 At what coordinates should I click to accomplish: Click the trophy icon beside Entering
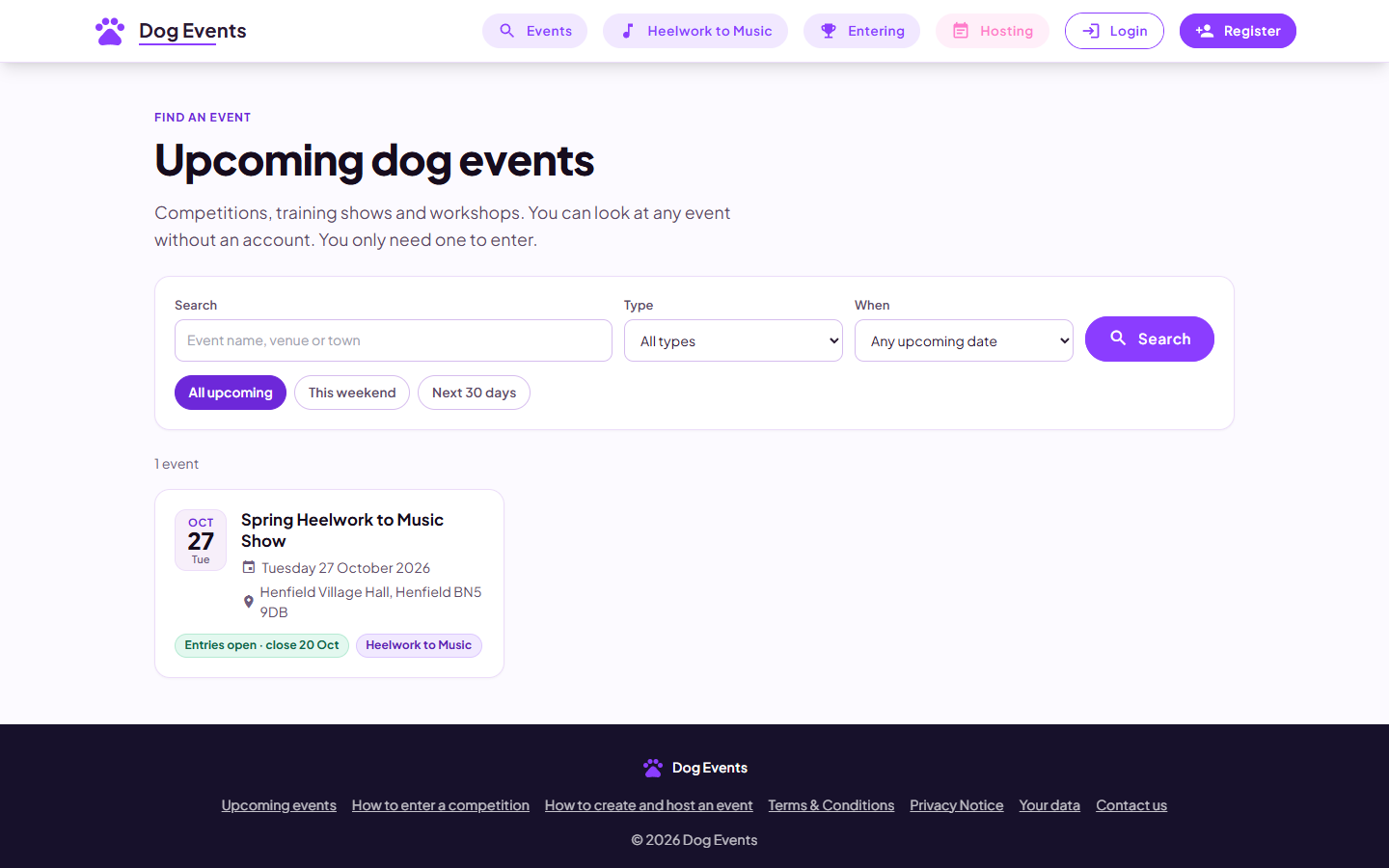[829, 31]
